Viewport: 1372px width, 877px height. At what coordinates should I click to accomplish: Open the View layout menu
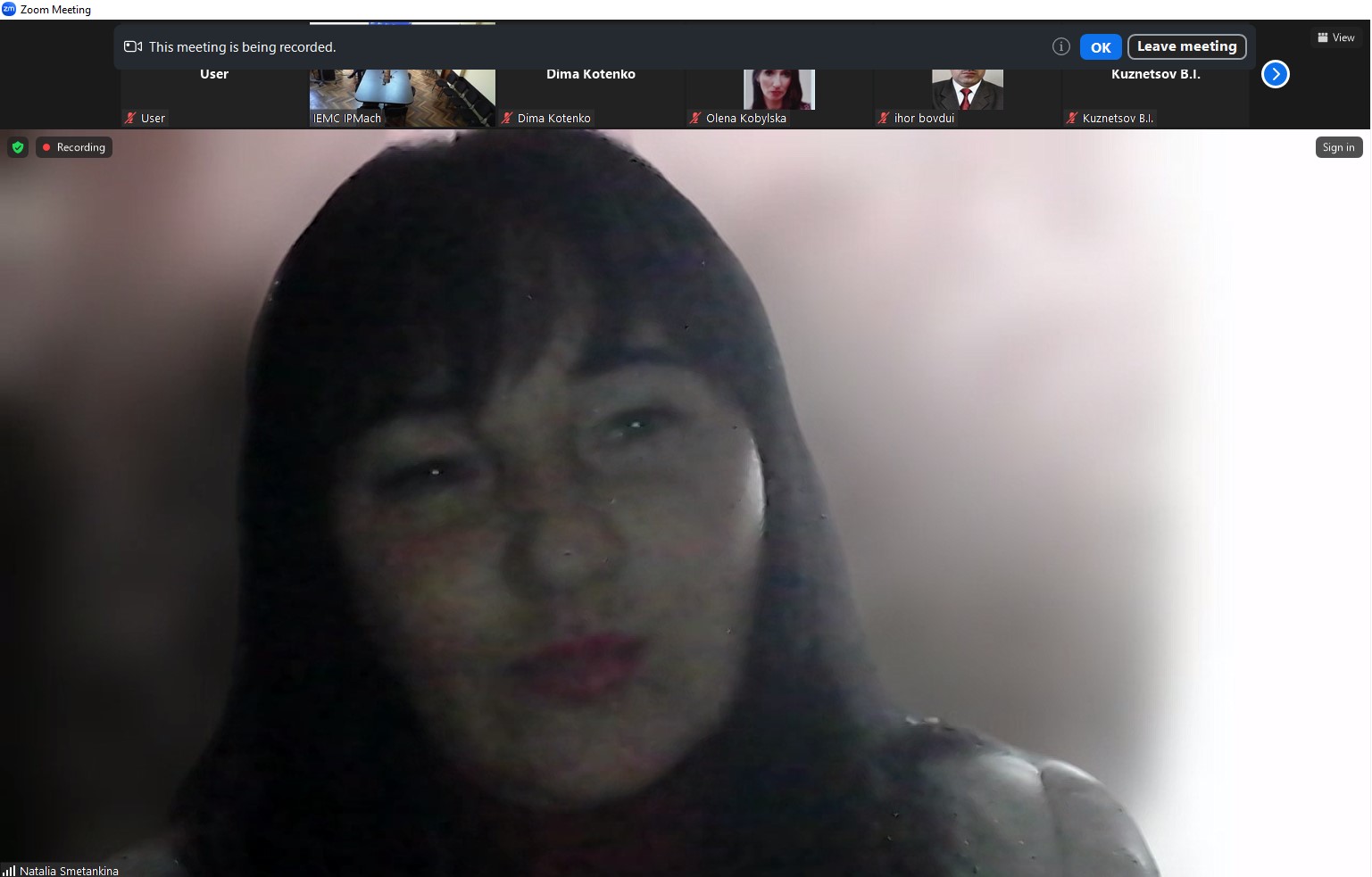click(1335, 37)
